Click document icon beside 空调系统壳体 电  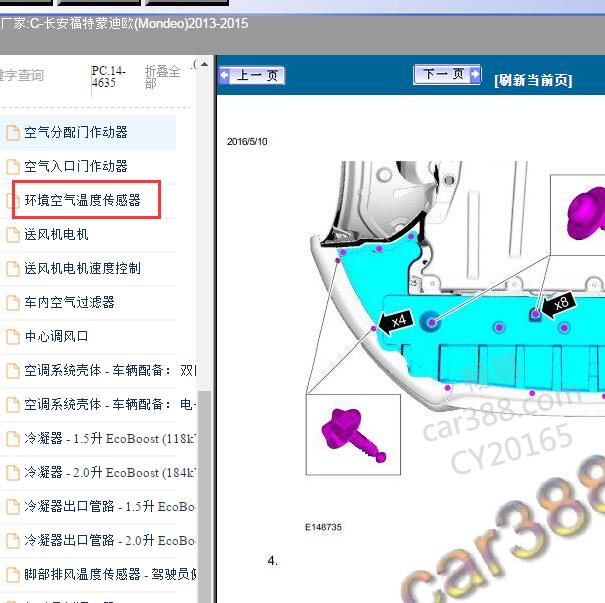pyautogui.click(x=13, y=405)
